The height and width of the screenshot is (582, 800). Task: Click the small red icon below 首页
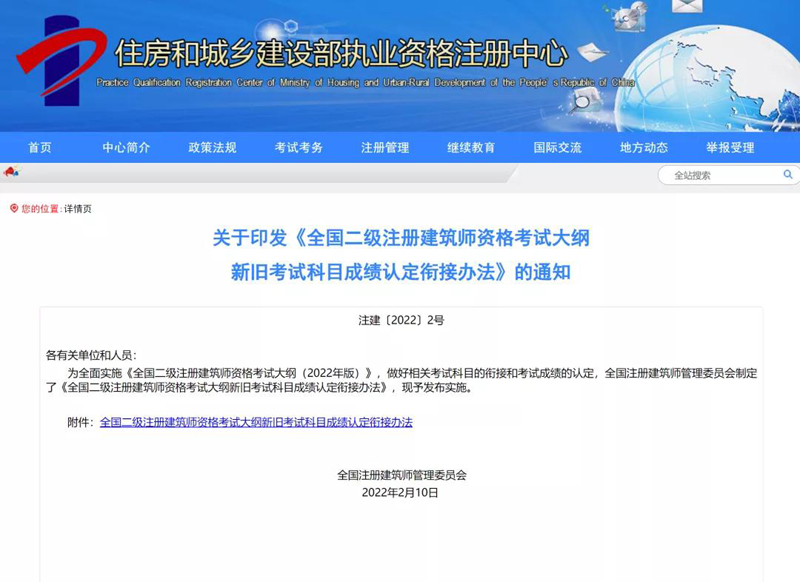point(11,172)
